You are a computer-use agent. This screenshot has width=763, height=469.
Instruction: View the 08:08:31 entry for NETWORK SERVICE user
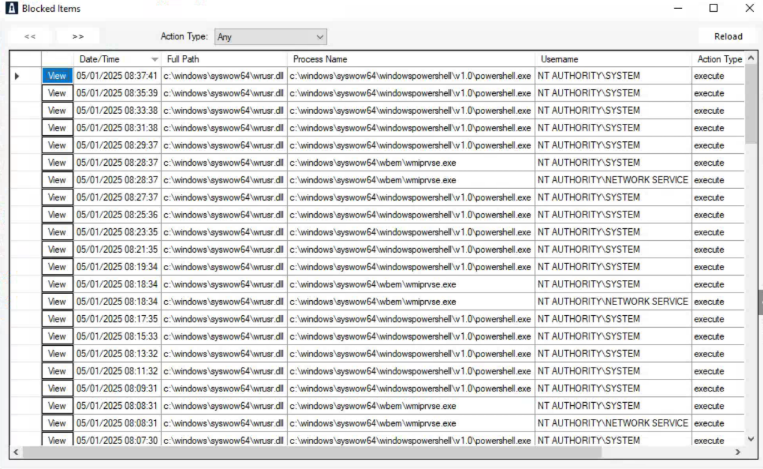click(57, 423)
